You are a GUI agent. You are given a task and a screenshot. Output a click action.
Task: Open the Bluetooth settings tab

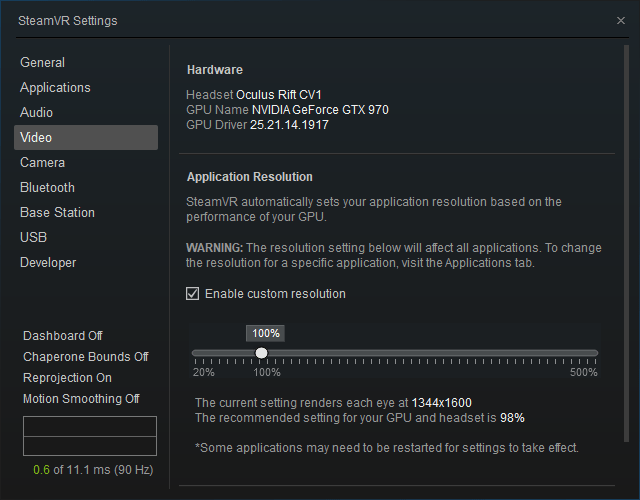(47, 187)
